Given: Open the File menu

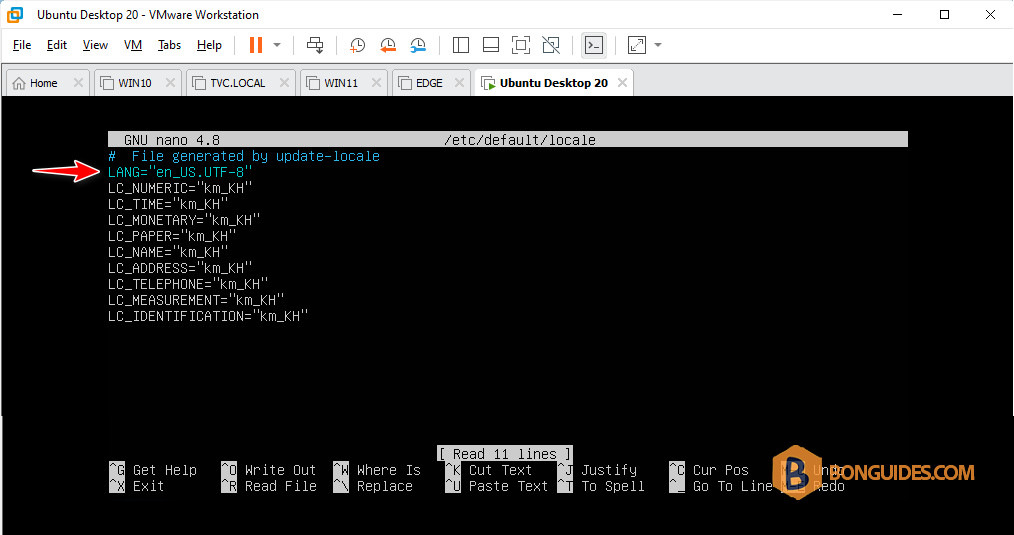Looking at the screenshot, I should click(x=22, y=45).
